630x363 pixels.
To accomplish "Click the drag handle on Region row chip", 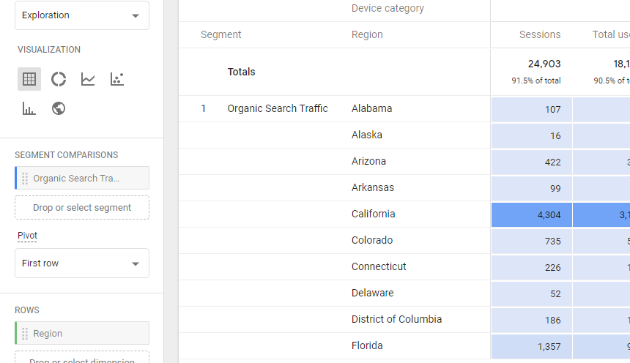I will pos(25,333).
